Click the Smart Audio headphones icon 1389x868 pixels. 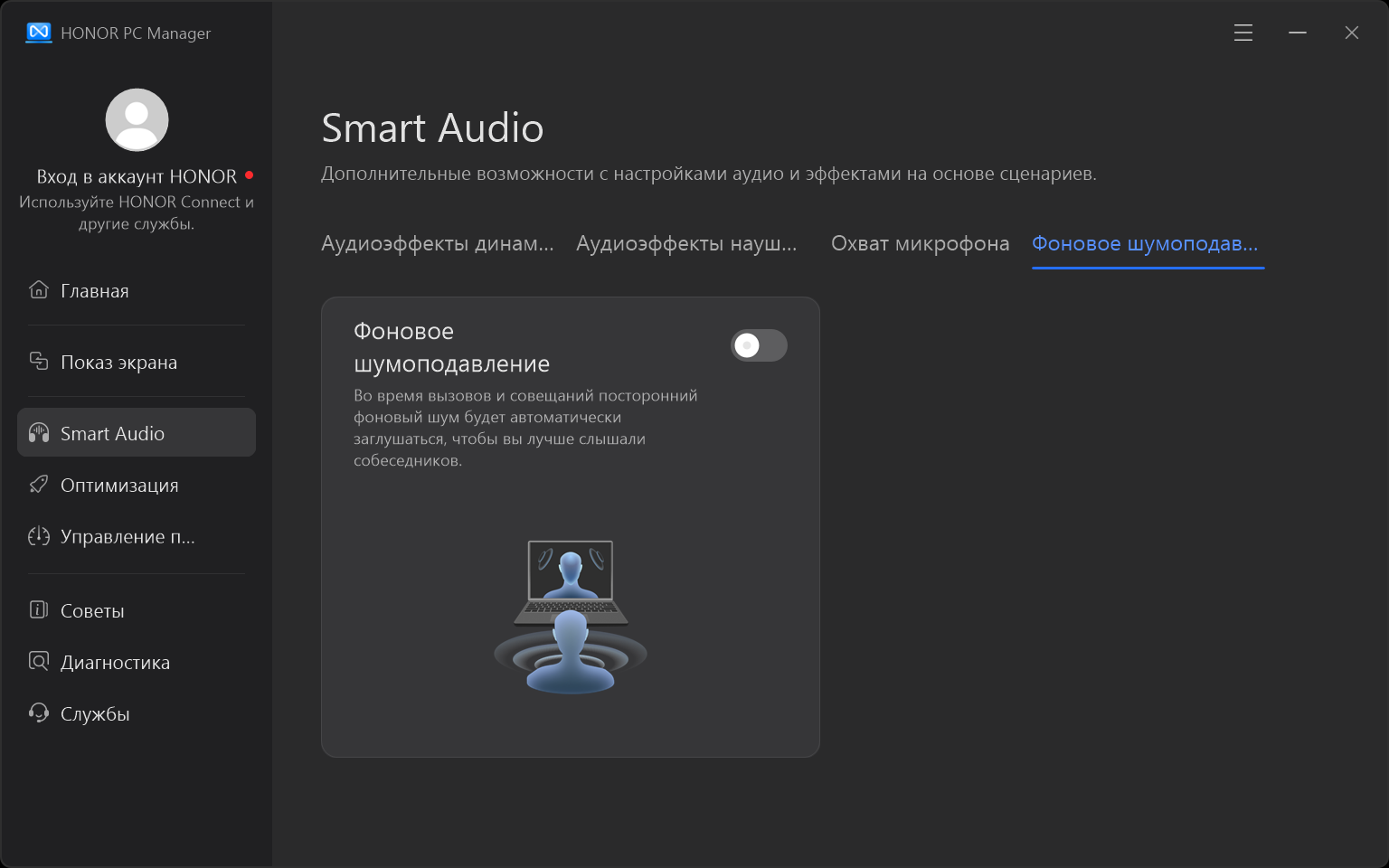click(x=39, y=432)
